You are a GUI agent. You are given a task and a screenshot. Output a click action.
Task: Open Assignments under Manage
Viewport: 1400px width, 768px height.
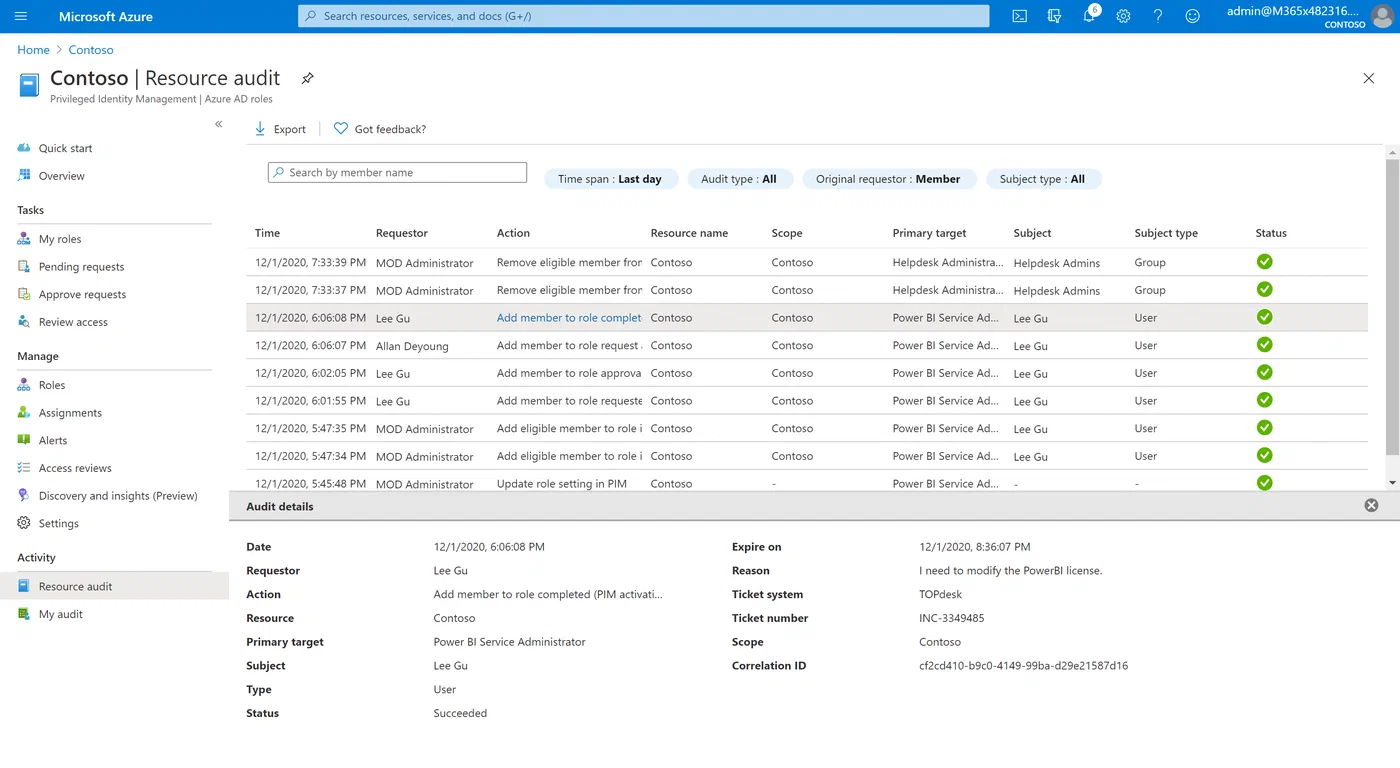[70, 413]
